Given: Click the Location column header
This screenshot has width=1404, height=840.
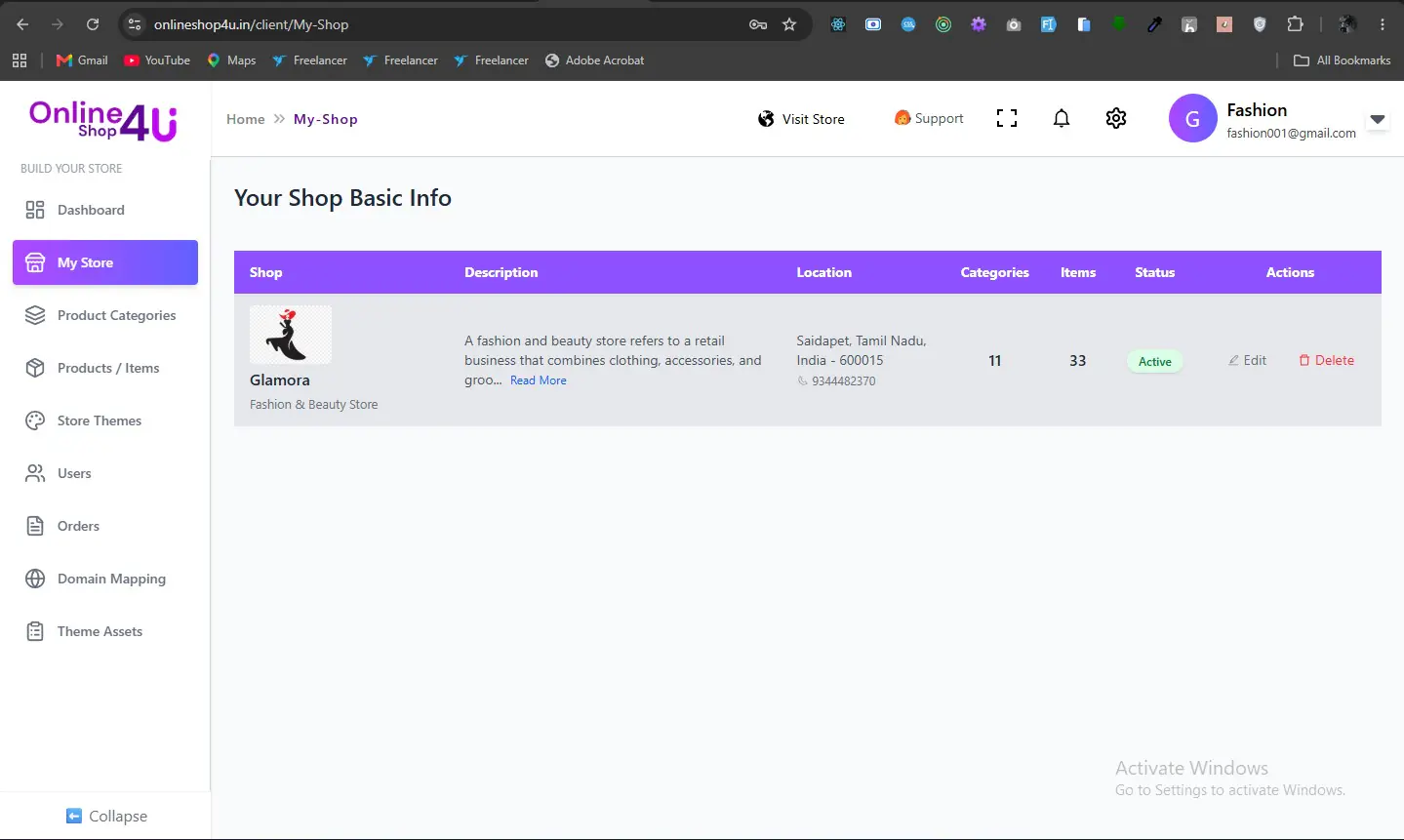Looking at the screenshot, I should pyautogui.click(x=824, y=272).
